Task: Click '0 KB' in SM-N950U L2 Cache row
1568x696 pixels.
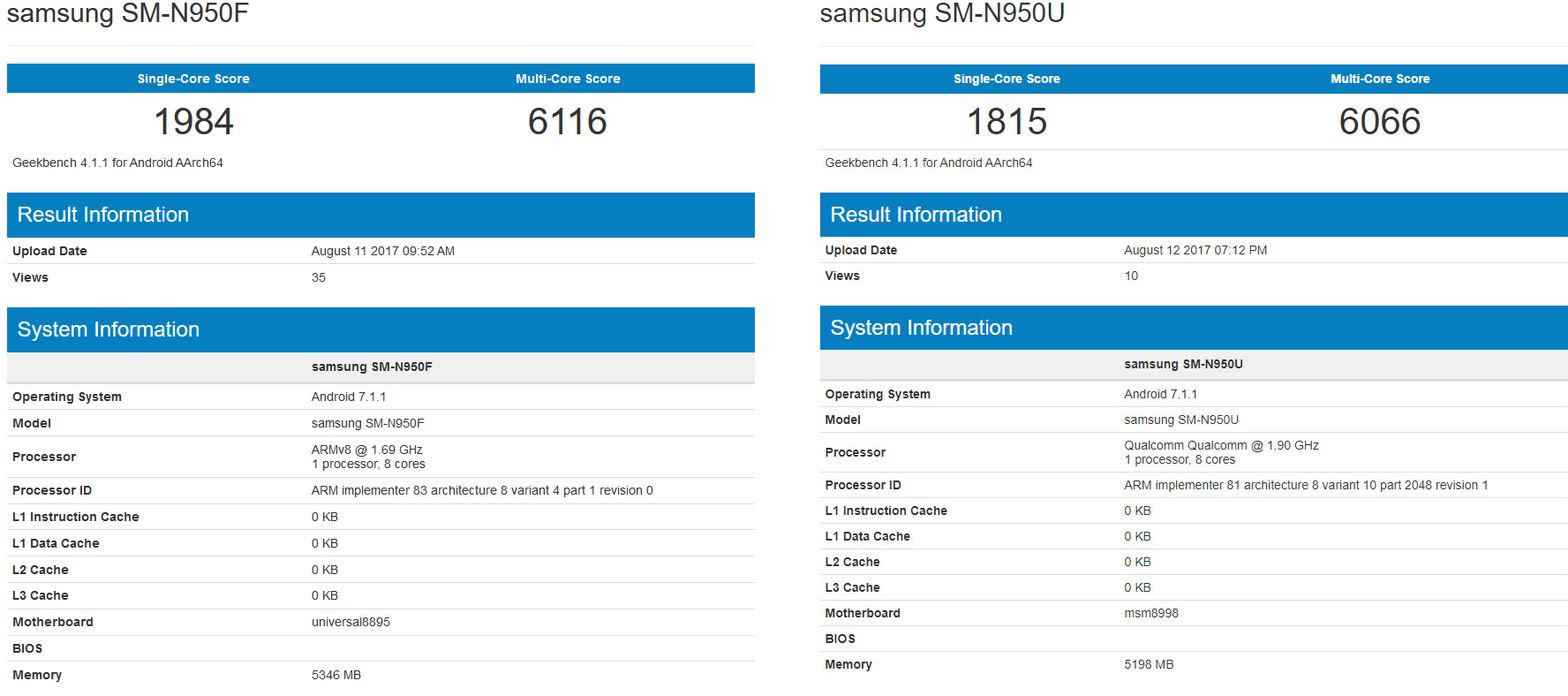Action: [x=1138, y=562]
